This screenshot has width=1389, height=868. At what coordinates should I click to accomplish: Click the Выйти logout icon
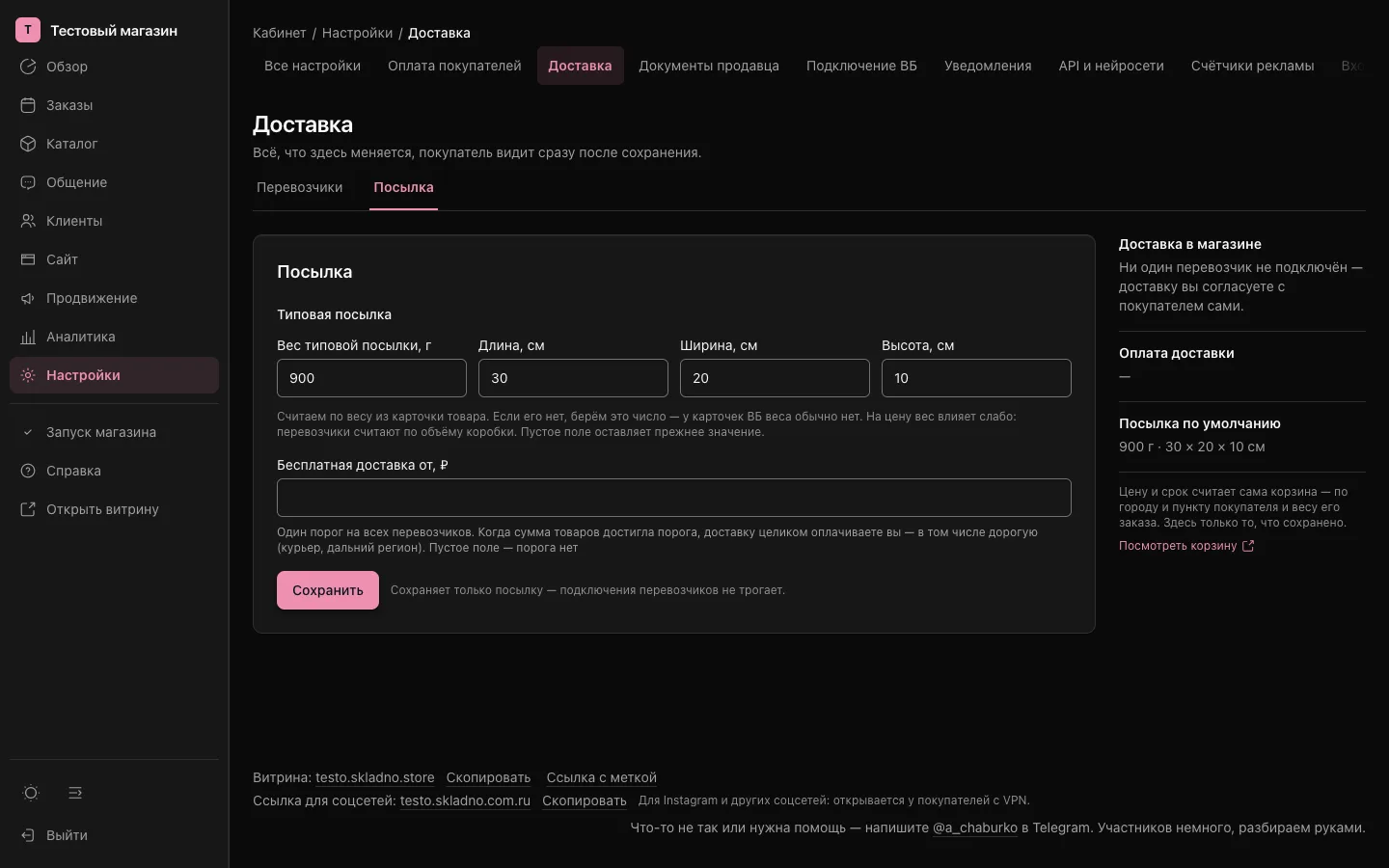(x=28, y=835)
